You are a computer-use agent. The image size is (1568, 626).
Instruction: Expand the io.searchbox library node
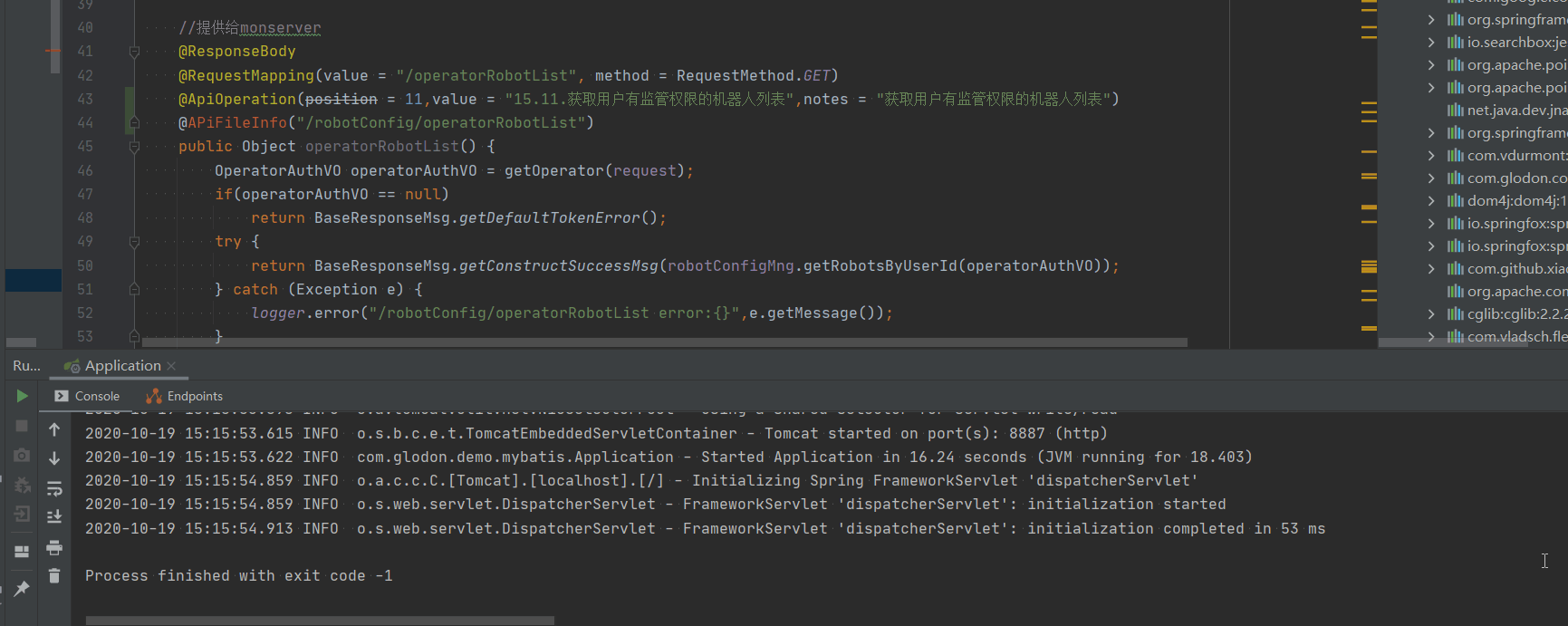click(x=1431, y=43)
